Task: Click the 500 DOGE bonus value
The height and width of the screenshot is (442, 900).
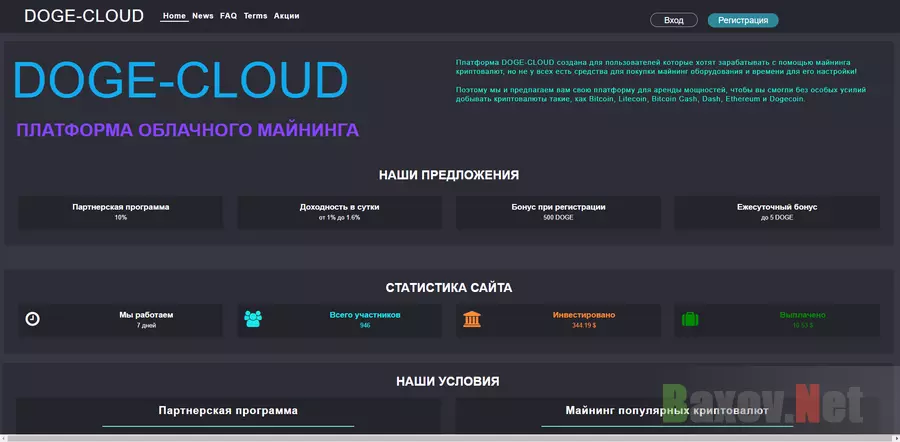Action: pos(558,218)
